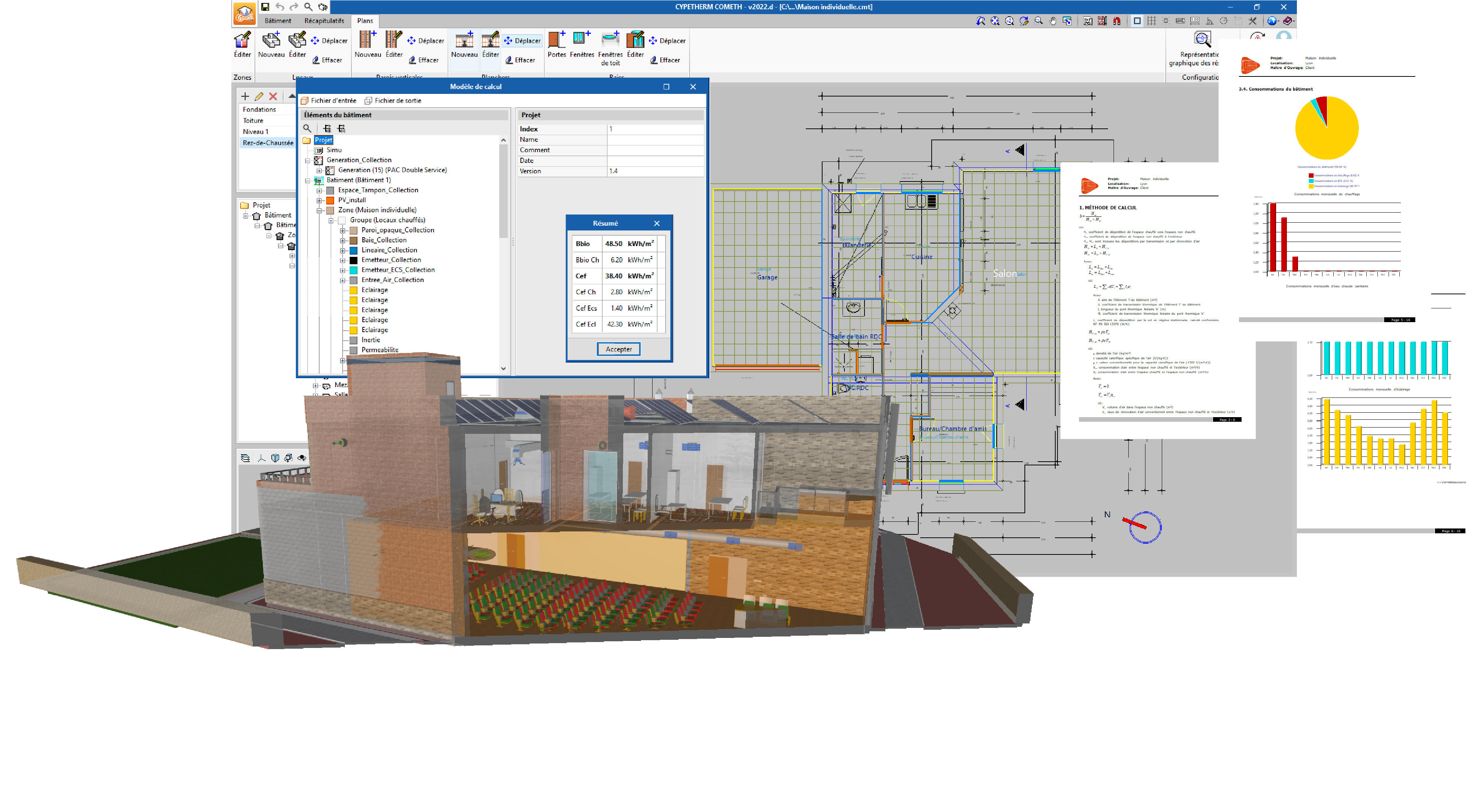Click the pan hand tool icon

pos(1053,21)
